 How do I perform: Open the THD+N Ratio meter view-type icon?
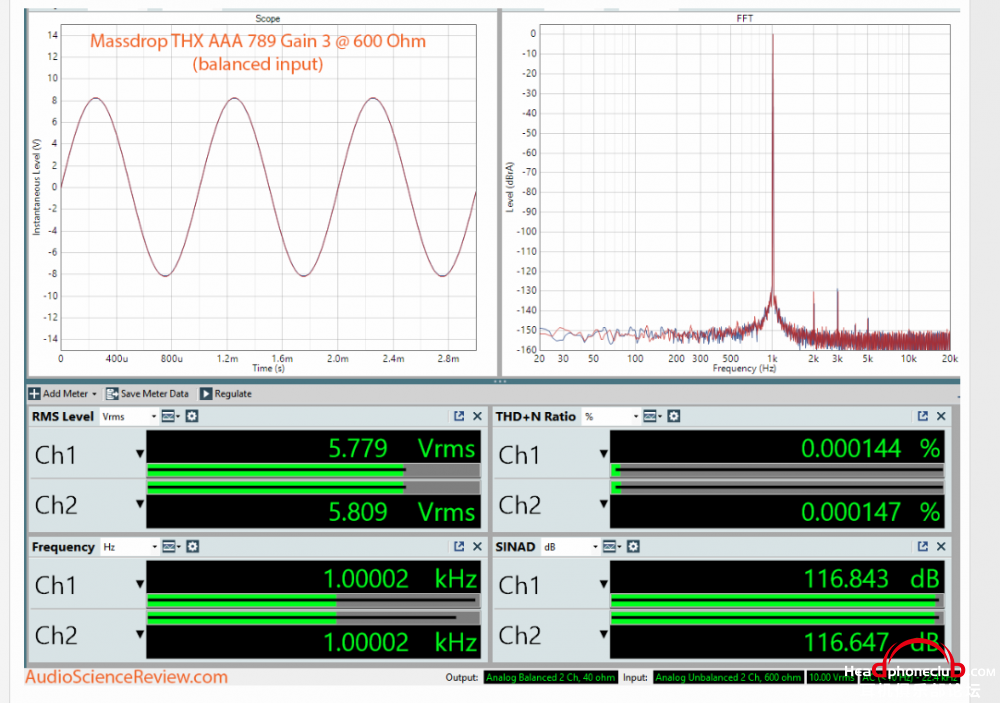tap(652, 417)
